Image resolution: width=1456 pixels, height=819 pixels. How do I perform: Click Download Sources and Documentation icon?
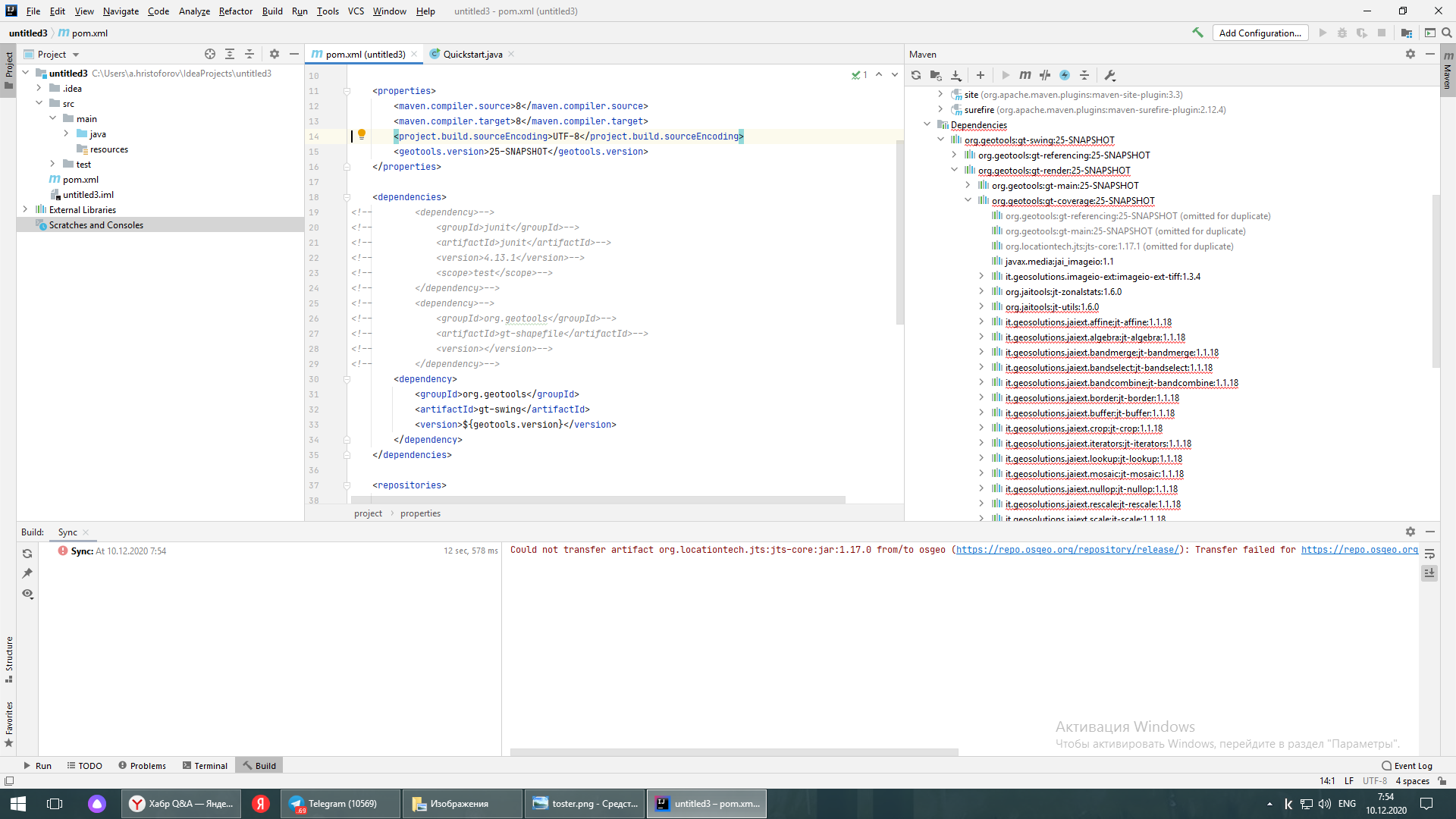[x=956, y=75]
